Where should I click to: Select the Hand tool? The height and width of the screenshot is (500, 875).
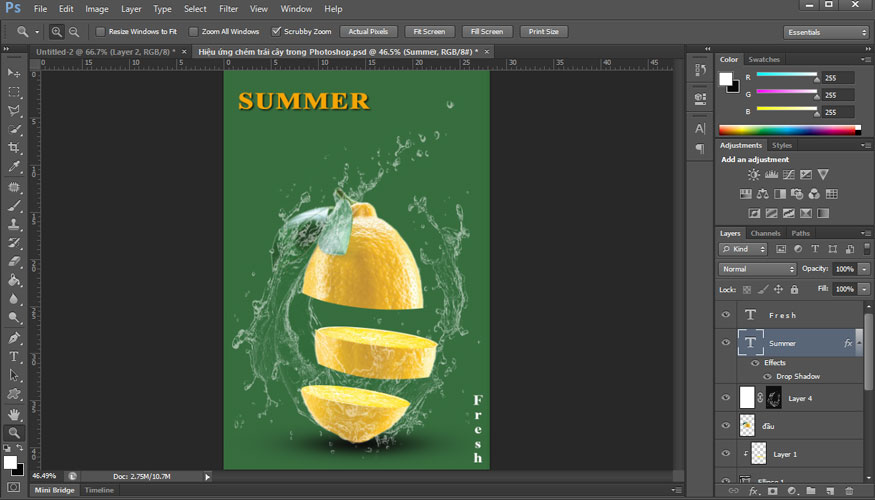(x=13, y=415)
